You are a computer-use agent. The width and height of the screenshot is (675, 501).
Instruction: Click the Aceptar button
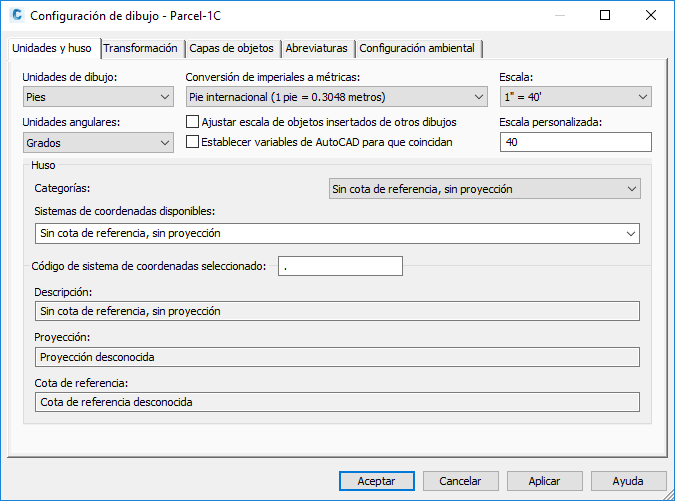(377, 481)
